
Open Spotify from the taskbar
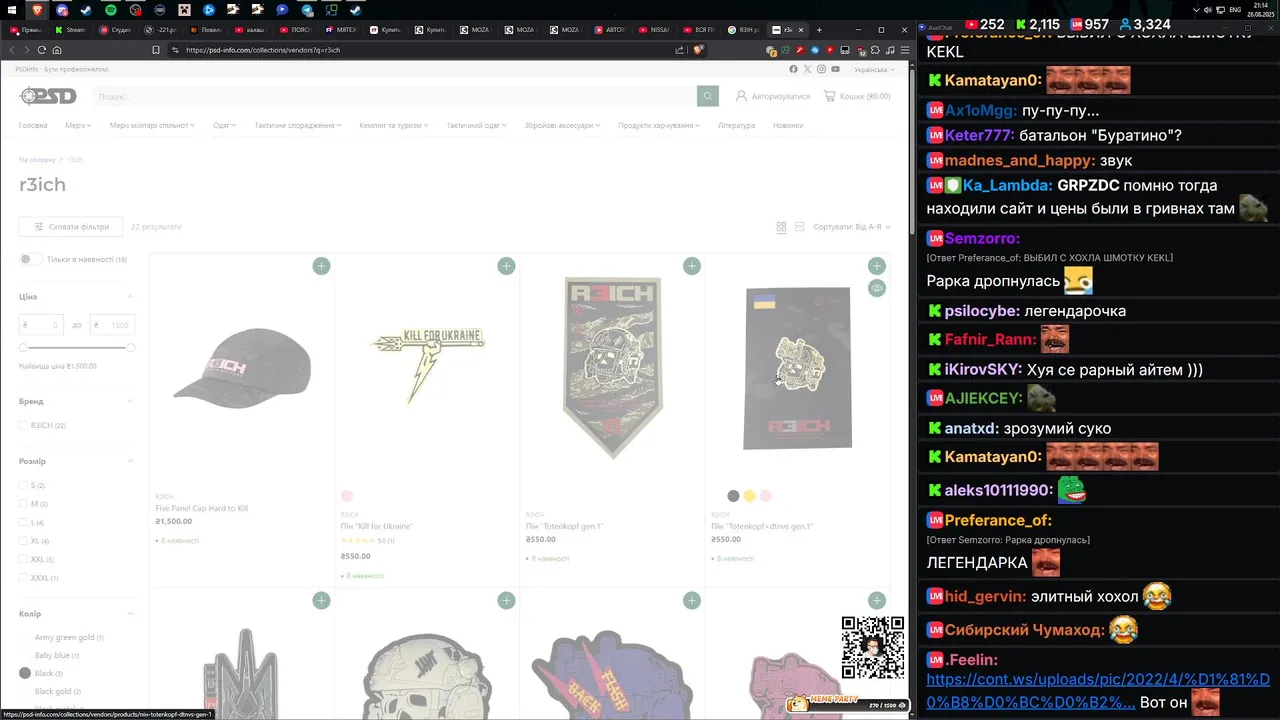point(111,10)
